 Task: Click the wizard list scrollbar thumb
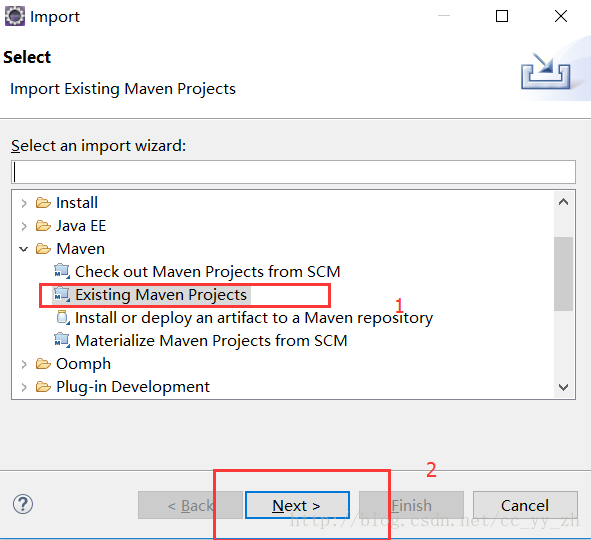coord(563,274)
